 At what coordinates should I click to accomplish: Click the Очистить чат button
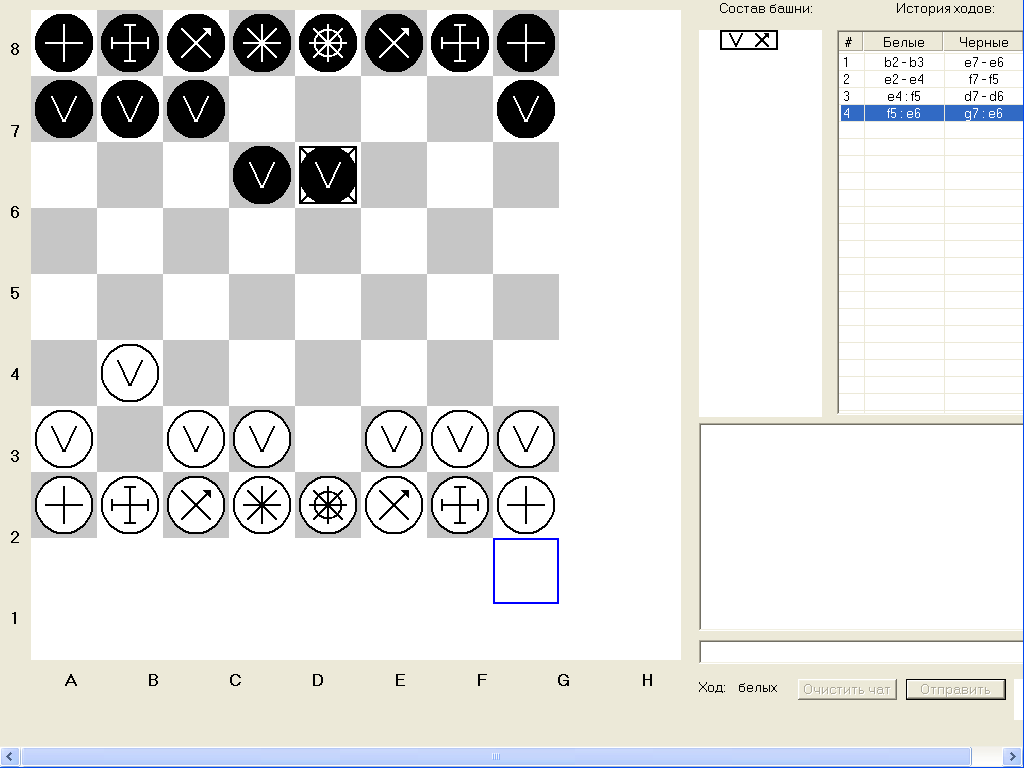(847, 689)
